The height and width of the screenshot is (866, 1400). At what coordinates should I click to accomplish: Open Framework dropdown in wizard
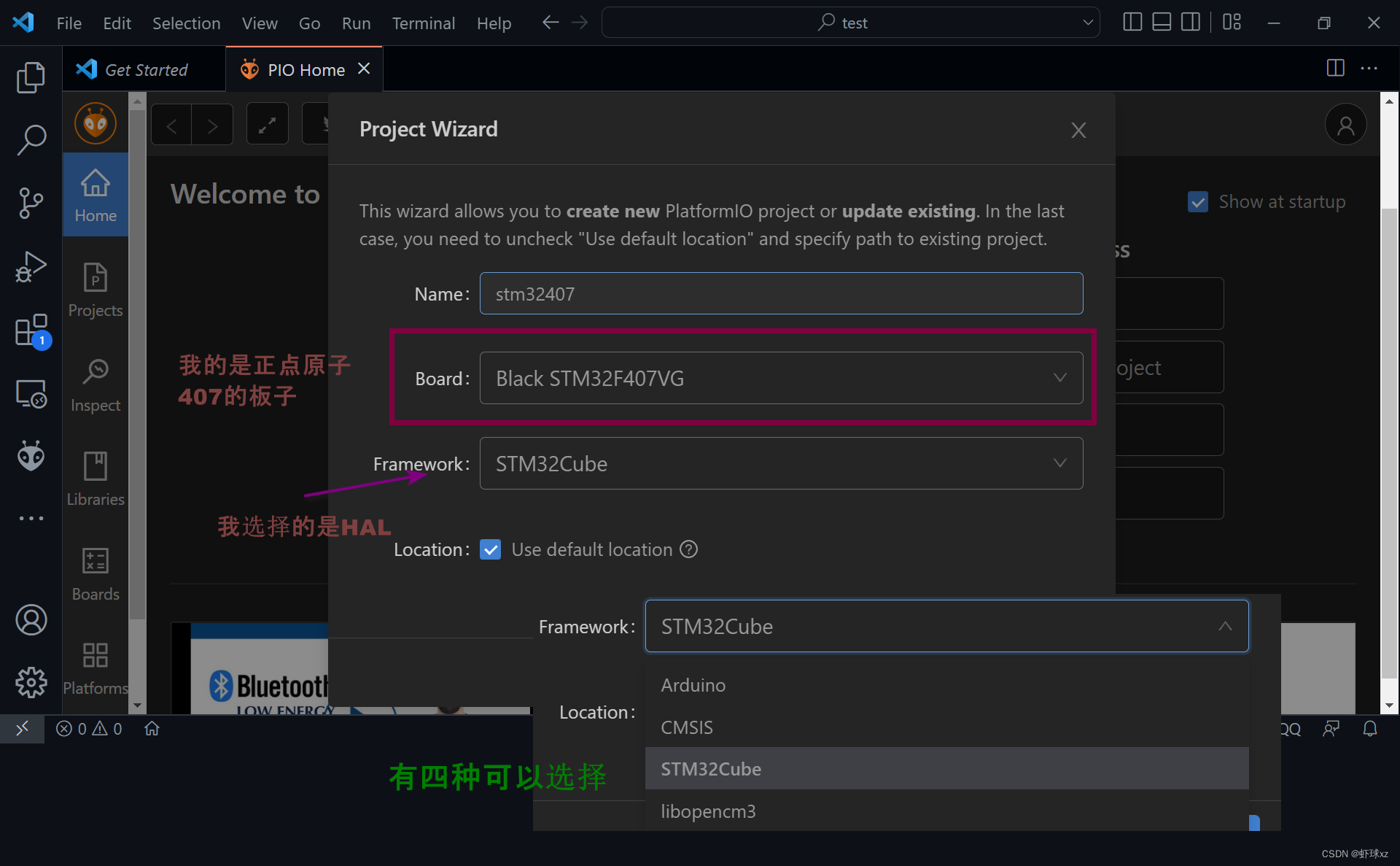(x=781, y=463)
